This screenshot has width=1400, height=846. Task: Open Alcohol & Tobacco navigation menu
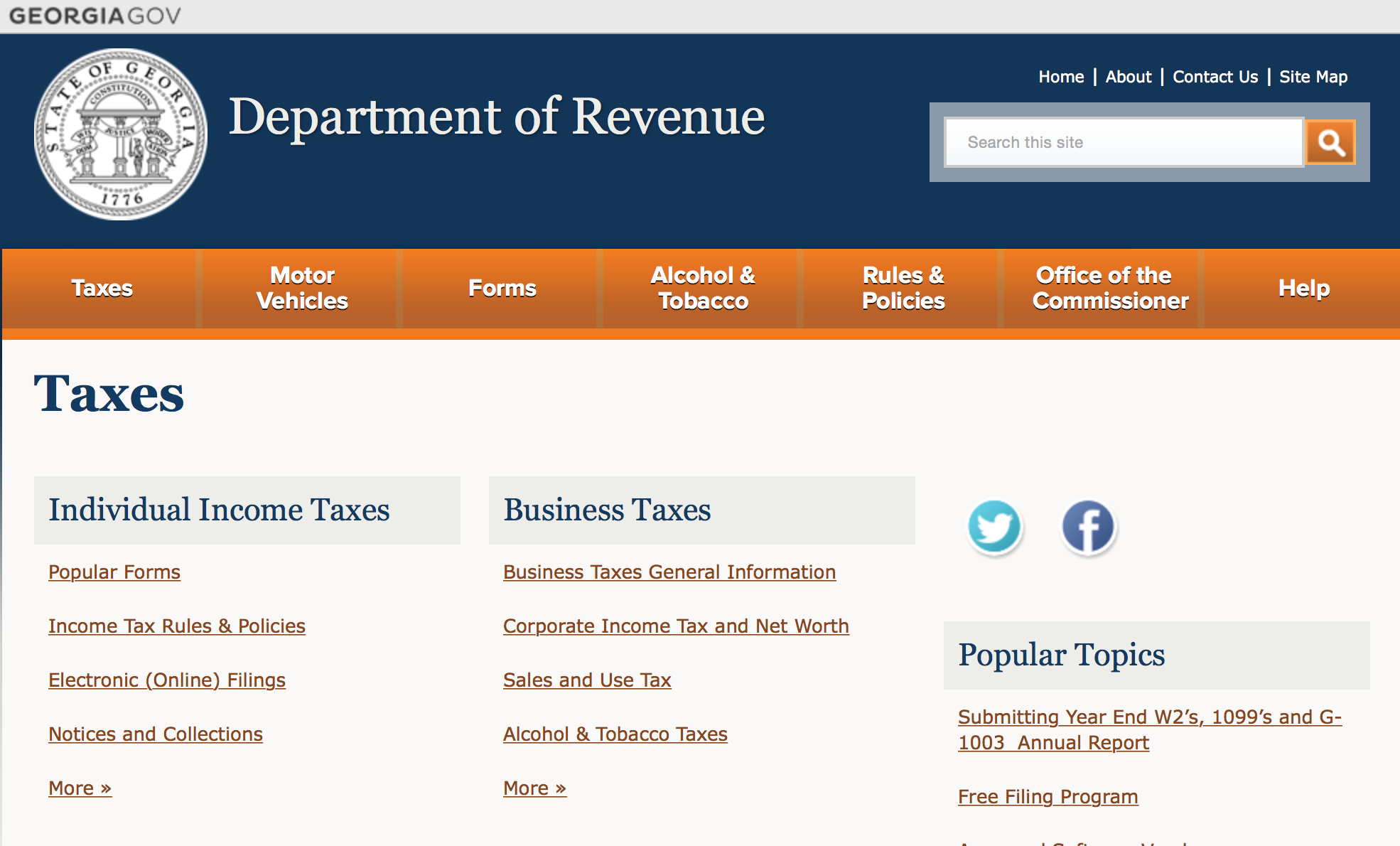[702, 288]
